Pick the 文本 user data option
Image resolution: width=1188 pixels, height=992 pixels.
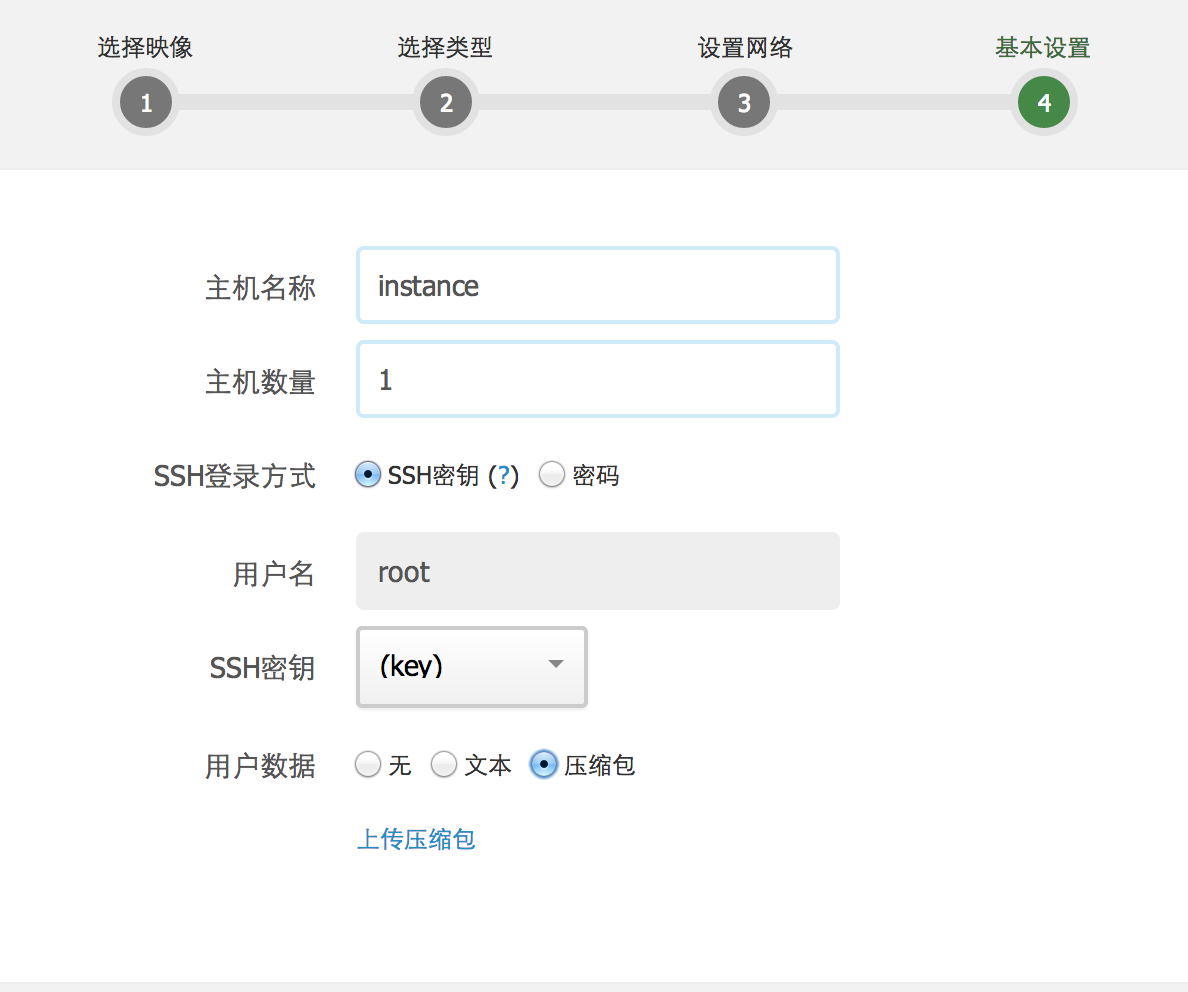pyautogui.click(x=444, y=765)
